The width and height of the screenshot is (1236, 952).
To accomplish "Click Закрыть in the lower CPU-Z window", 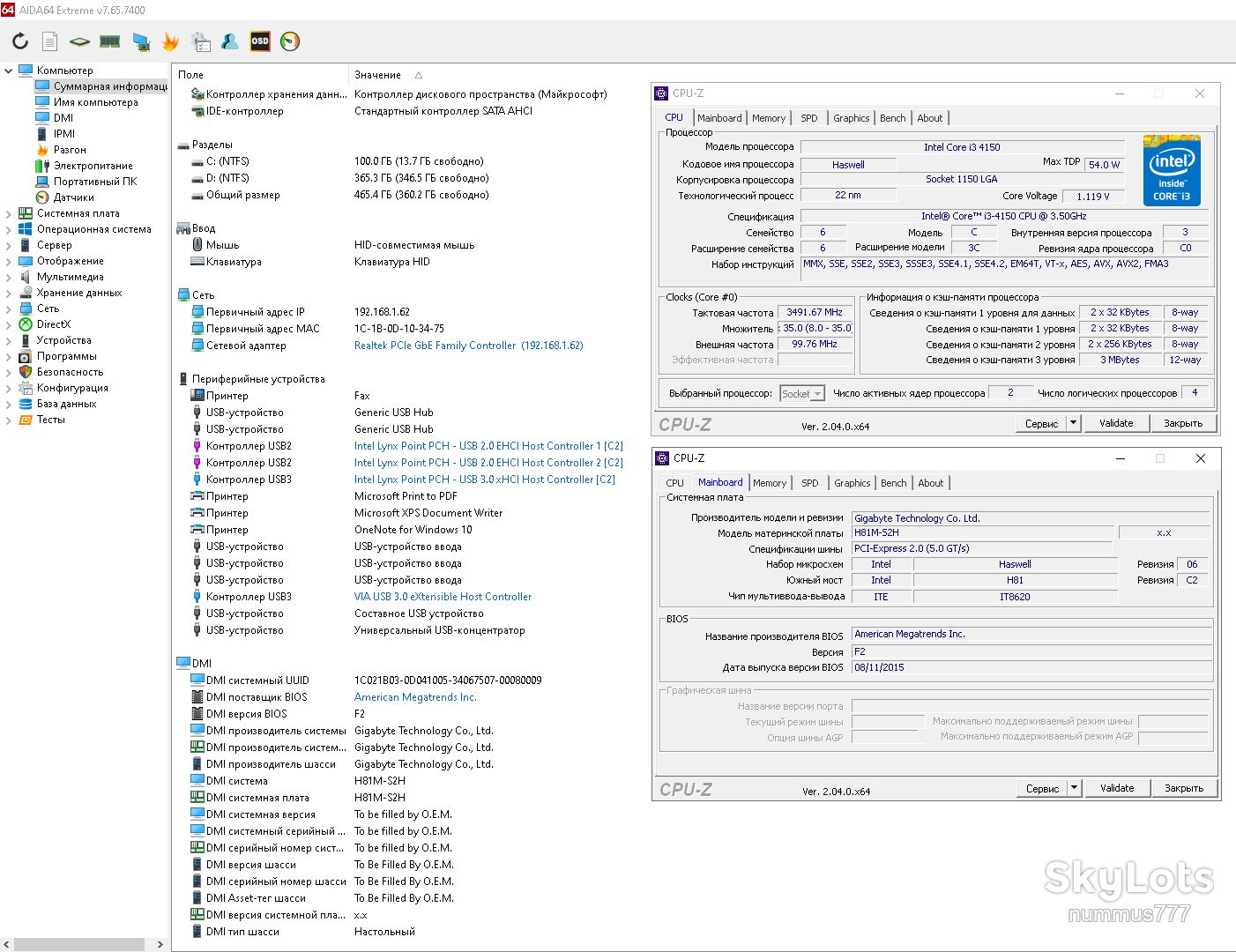I will [x=1184, y=788].
